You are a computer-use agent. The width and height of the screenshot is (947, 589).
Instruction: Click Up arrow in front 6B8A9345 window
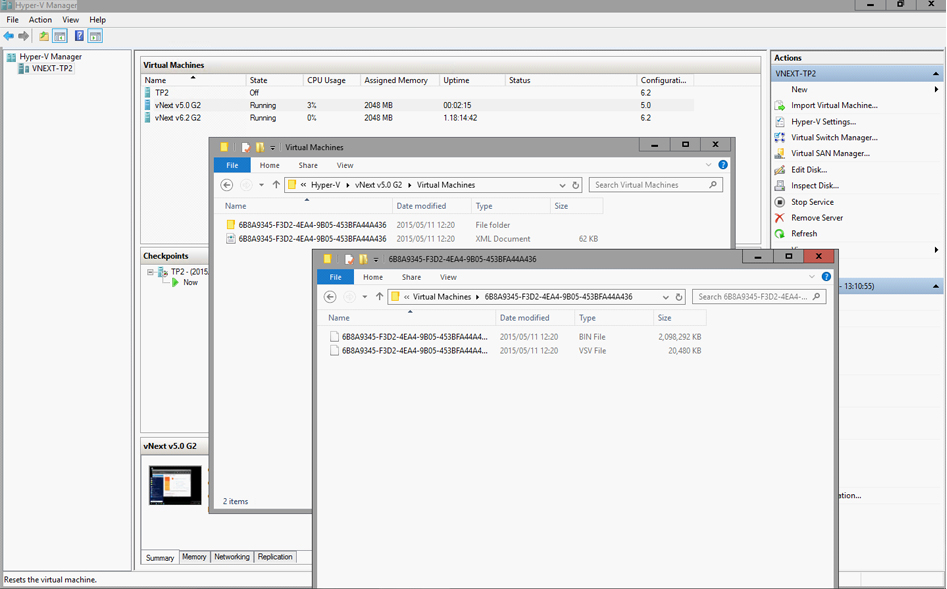(x=379, y=297)
